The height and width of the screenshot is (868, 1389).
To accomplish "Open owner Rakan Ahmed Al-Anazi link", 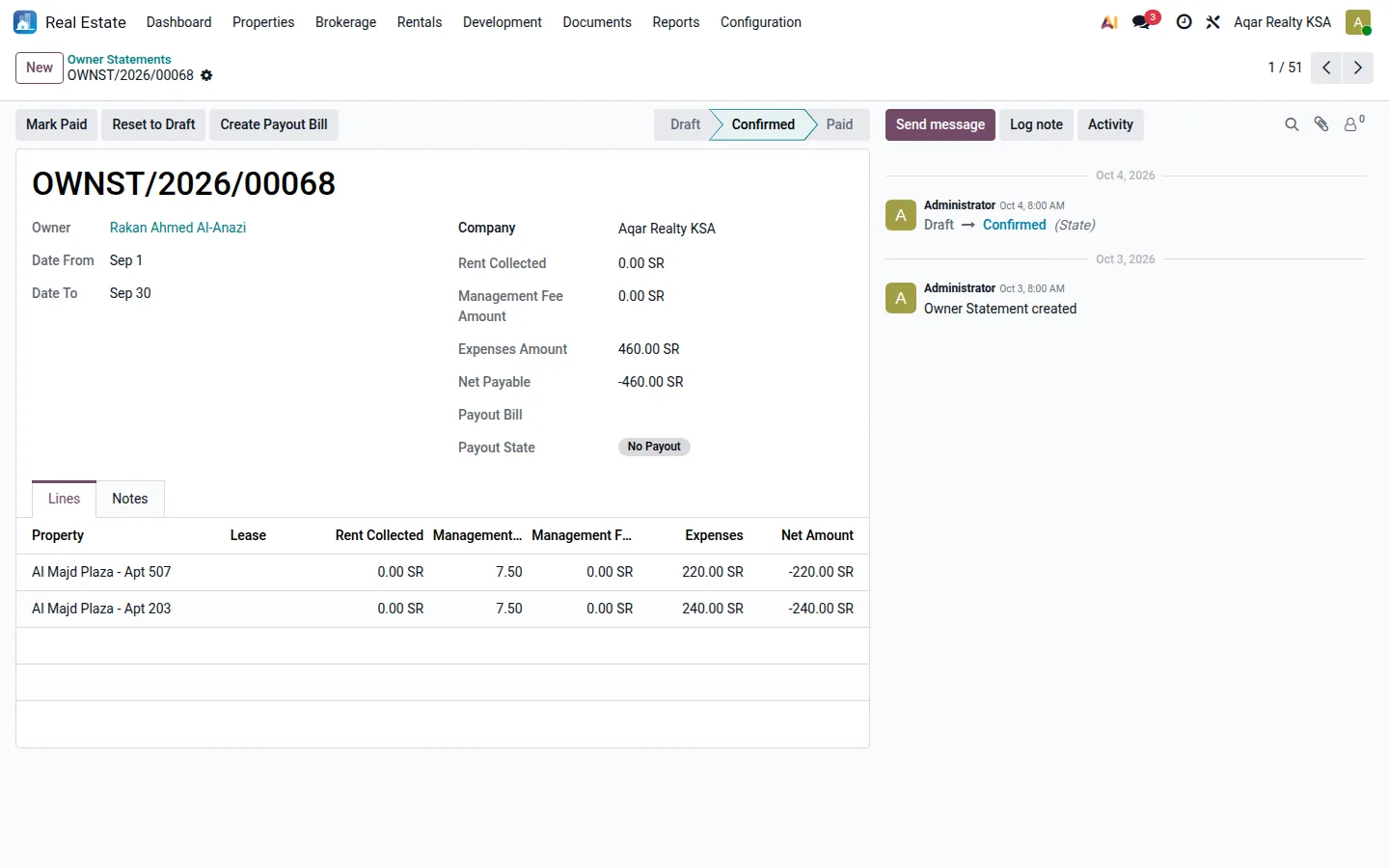I will tap(177, 228).
